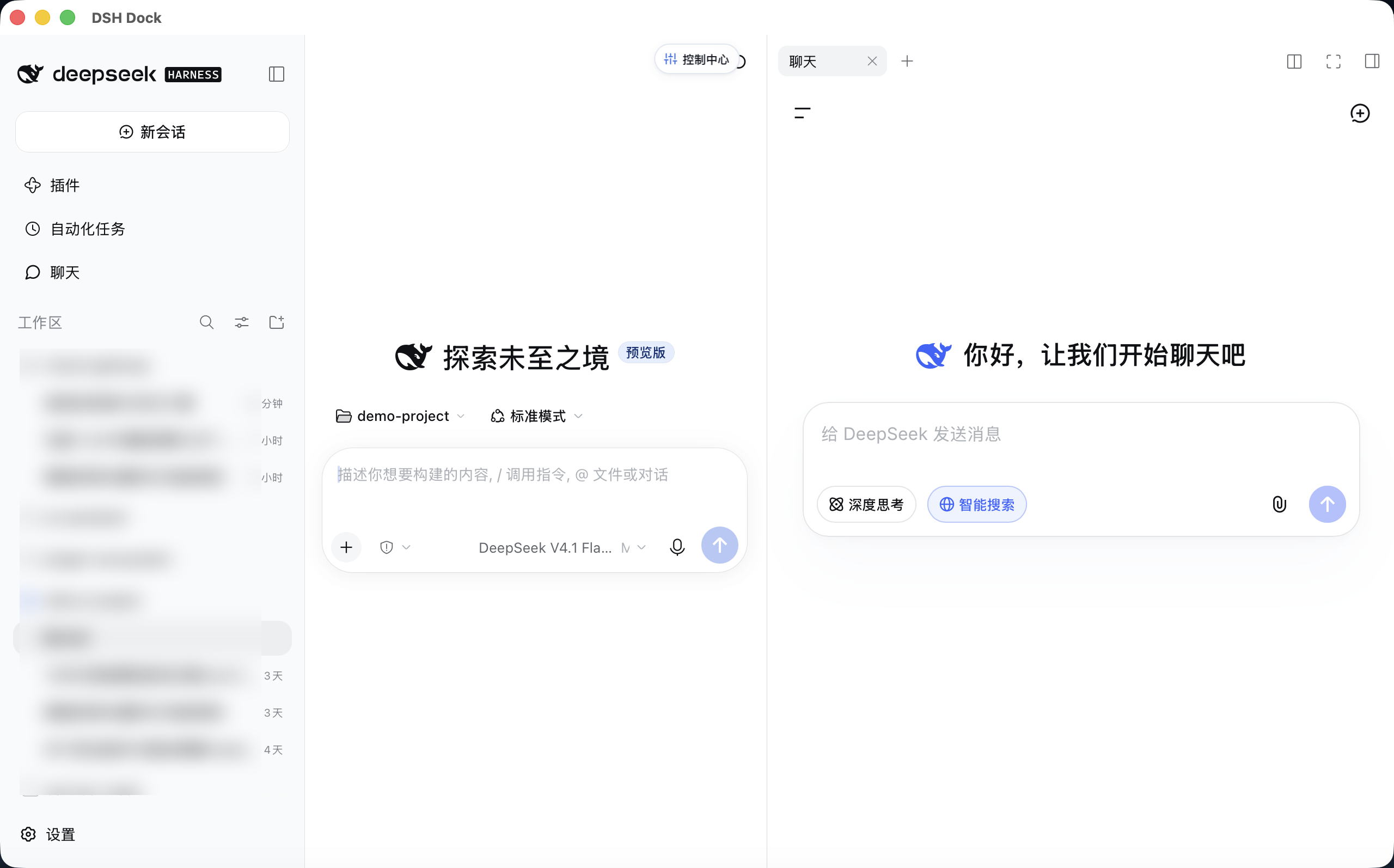This screenshot has height=868, width=1394.
Task: Choose model via DeepSeek V4.1 dropdown
Action: [562, 548]
